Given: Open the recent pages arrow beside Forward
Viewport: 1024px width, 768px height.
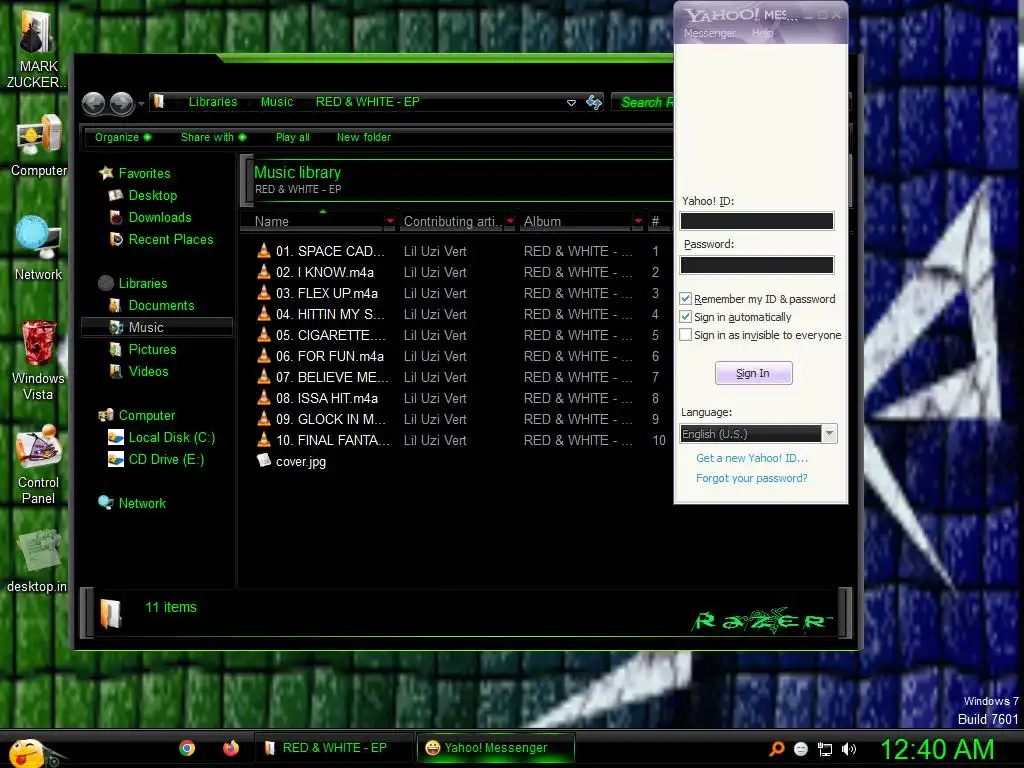Looking at the screenshot, I should (141, 104).
